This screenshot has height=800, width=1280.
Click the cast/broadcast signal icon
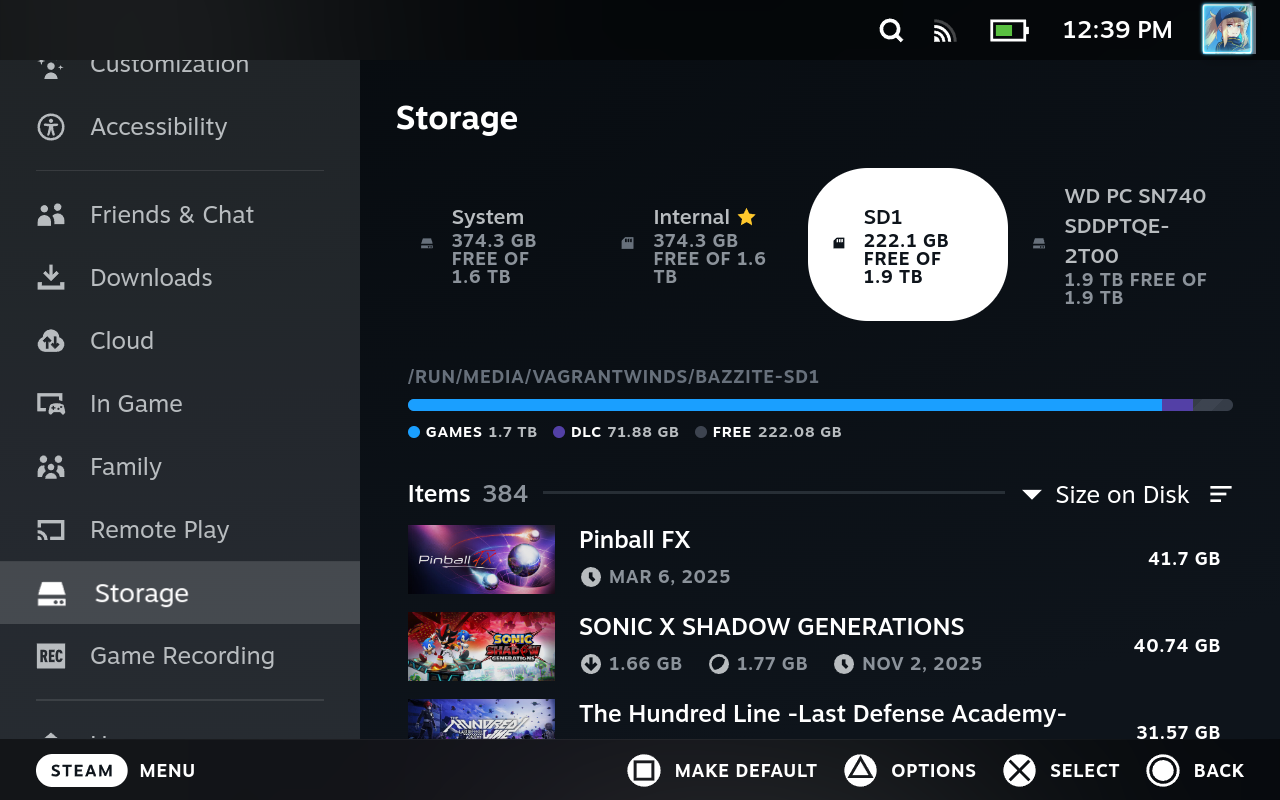click(944, 31)
